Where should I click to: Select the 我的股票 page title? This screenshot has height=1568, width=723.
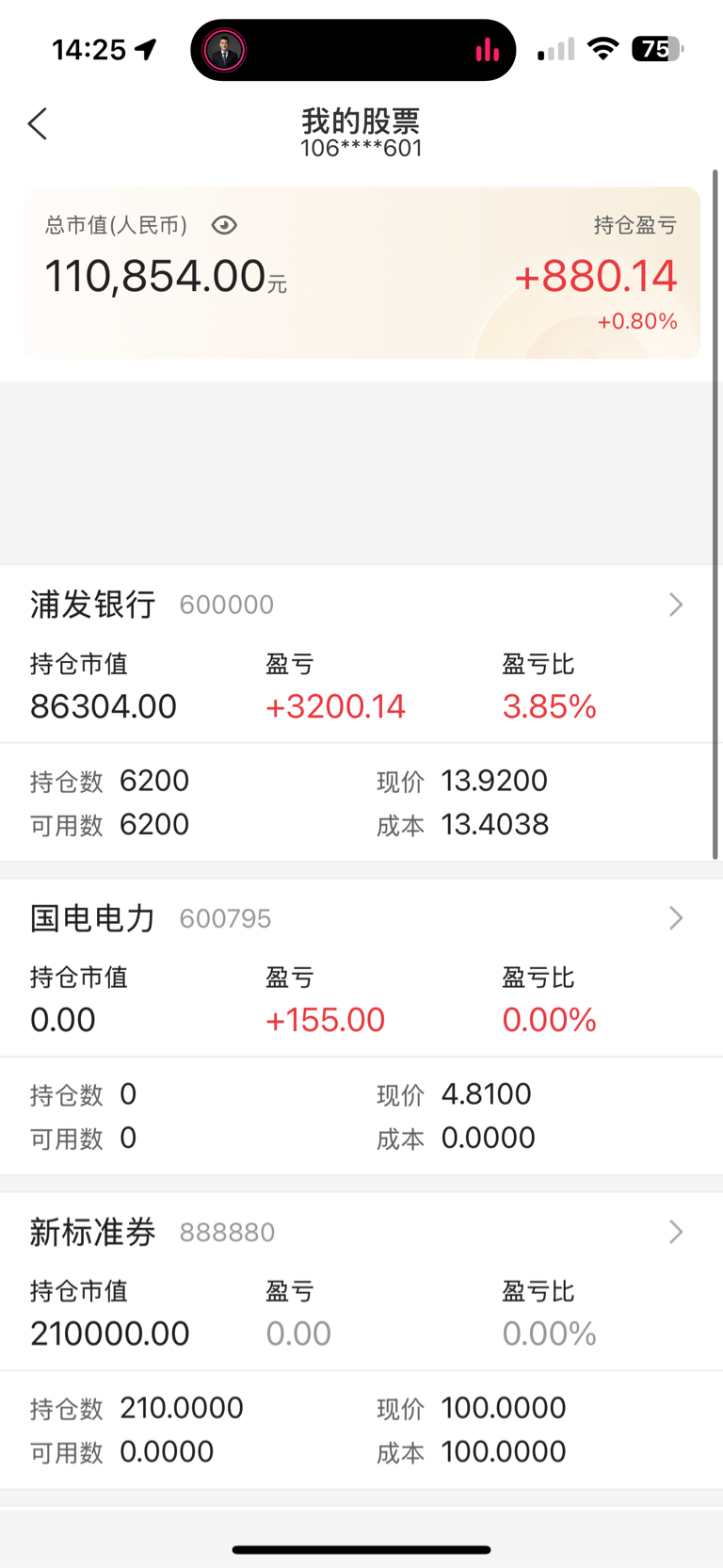(x=361, y=121)
